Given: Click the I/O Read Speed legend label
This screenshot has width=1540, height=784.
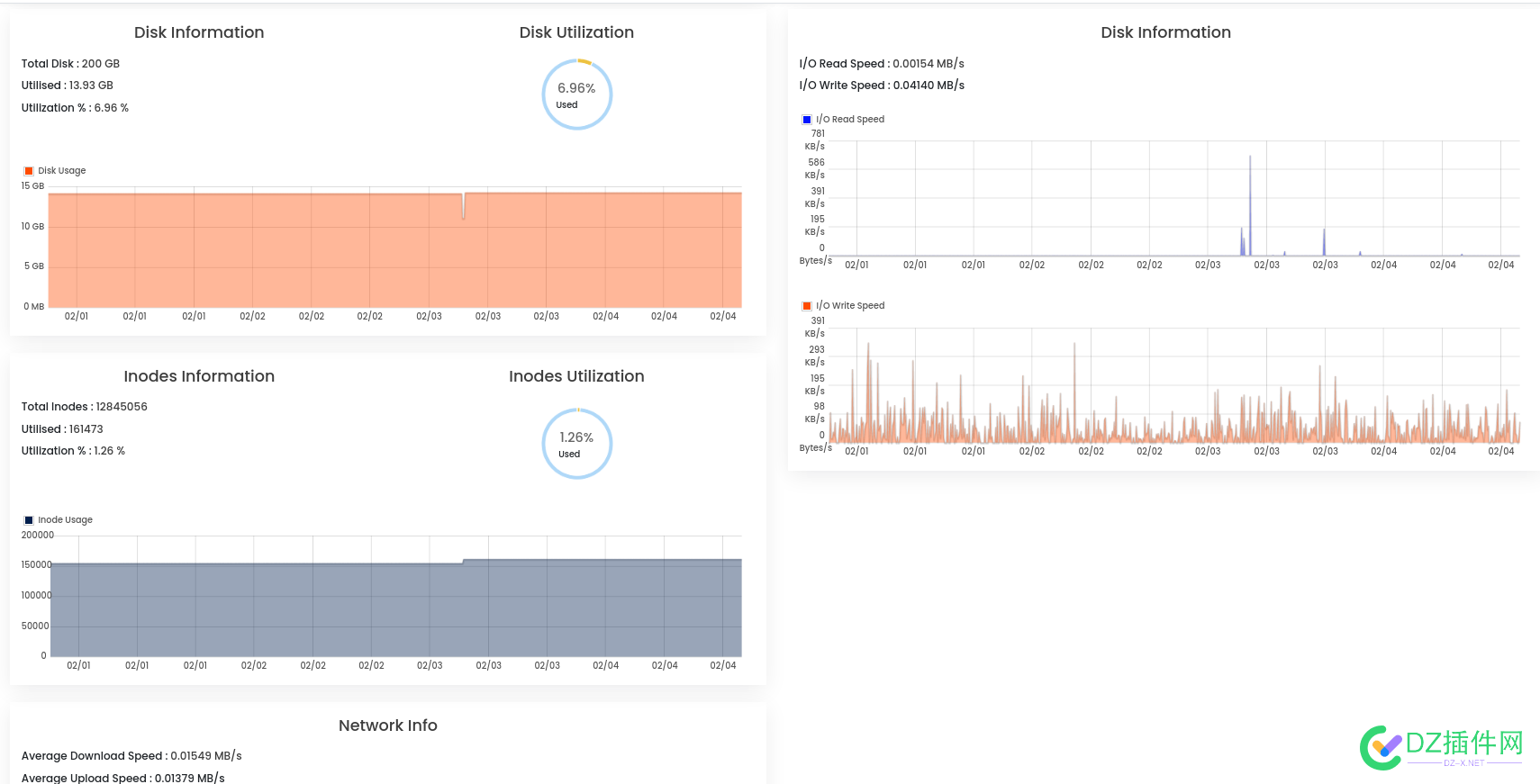Looking at the screenshot, I should 850,120.
